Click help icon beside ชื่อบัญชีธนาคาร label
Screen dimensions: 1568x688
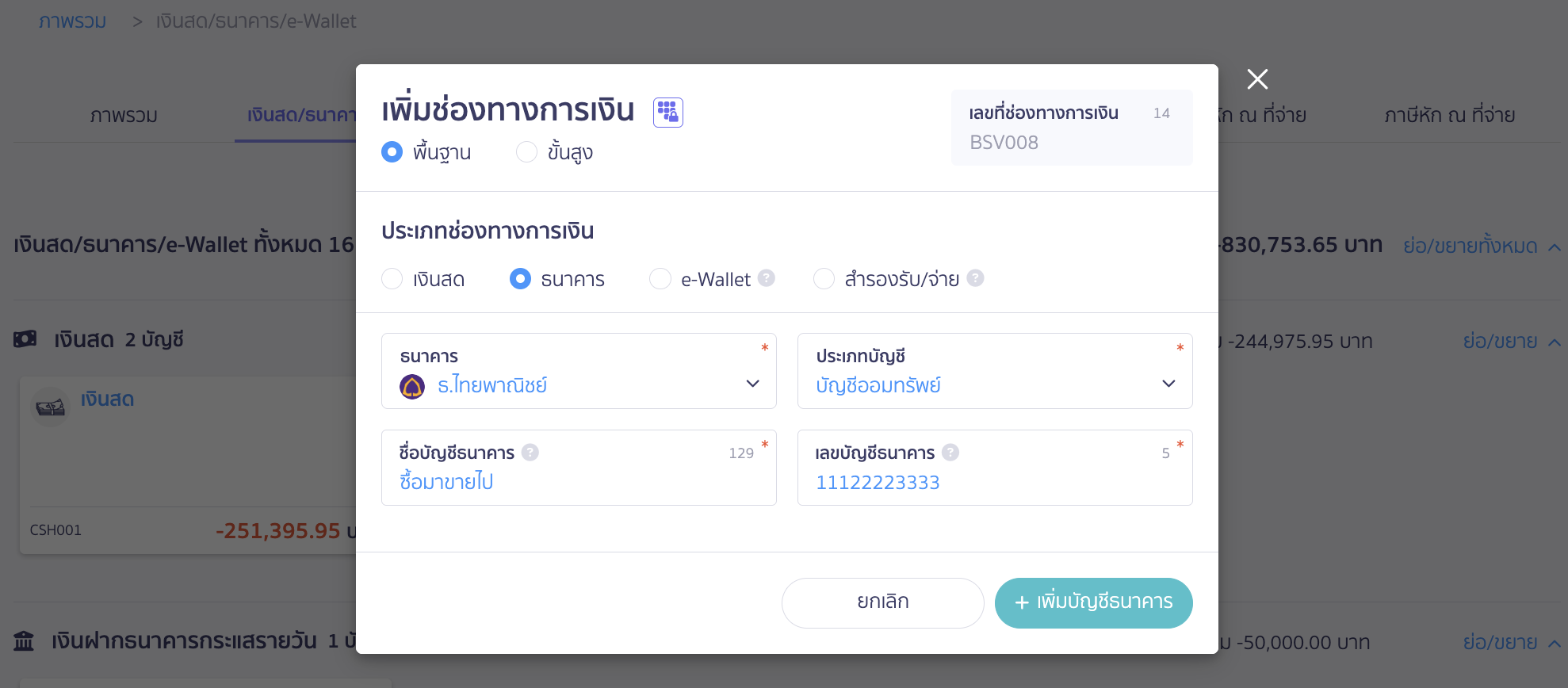coord(530,452)
